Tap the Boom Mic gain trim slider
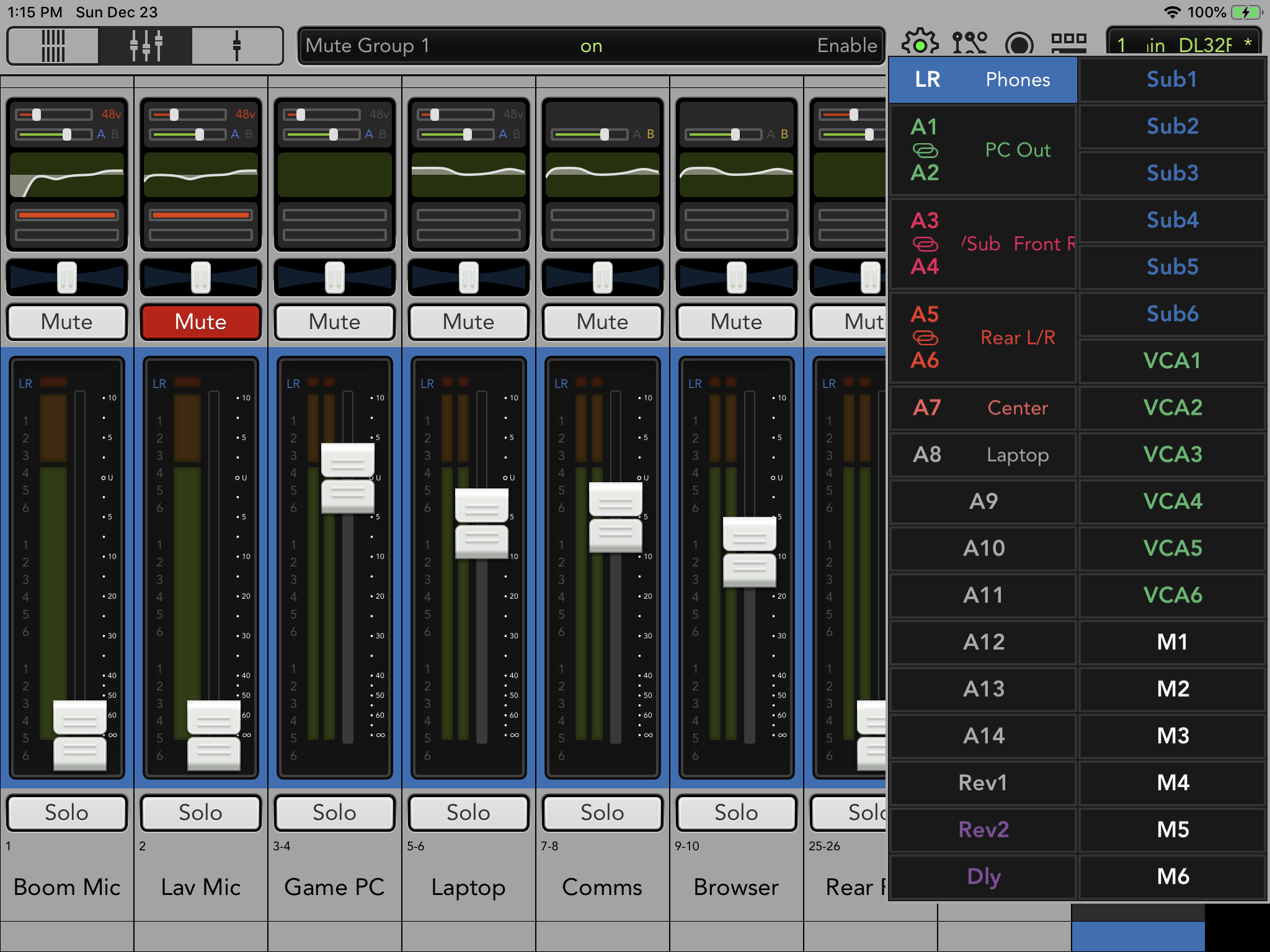The width and height of the screenshot is (1270, 952). (55, 115)
